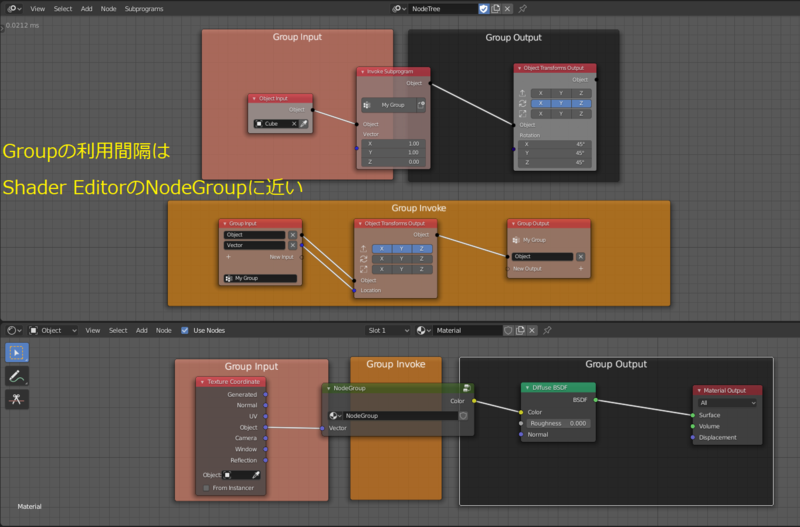Remove the Object input from Group Input node
The height and width of the screenshot is (527, 800).
[x=292, y=235]
